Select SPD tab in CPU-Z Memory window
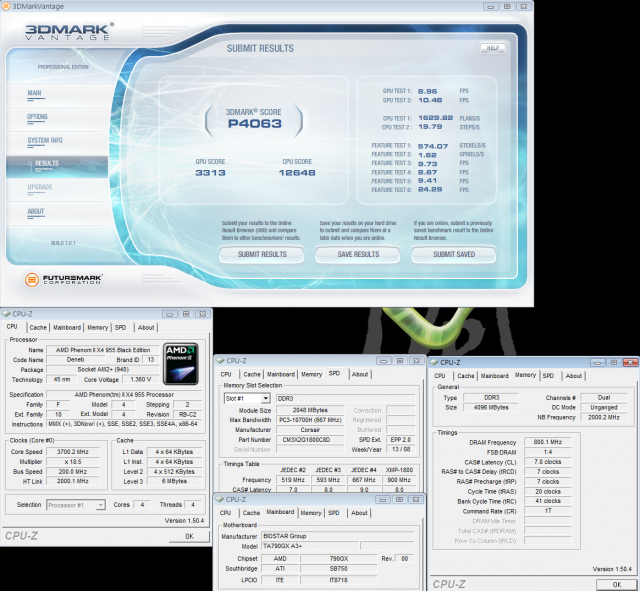The image size is (640, 591). pyautogui.click(x=548, y=376)
